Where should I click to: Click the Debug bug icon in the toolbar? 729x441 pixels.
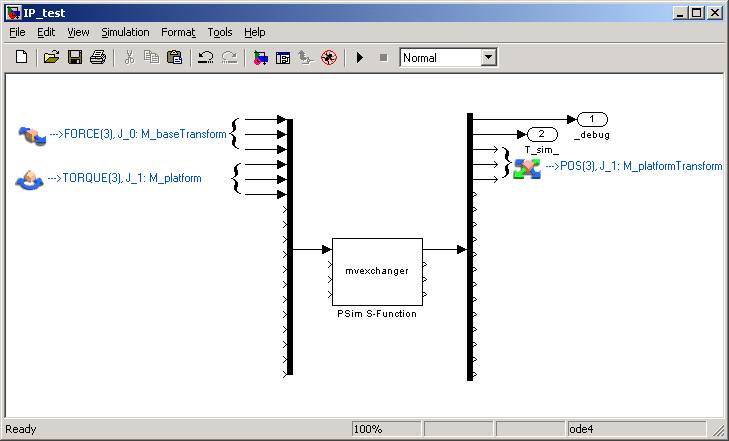point(327,58)
